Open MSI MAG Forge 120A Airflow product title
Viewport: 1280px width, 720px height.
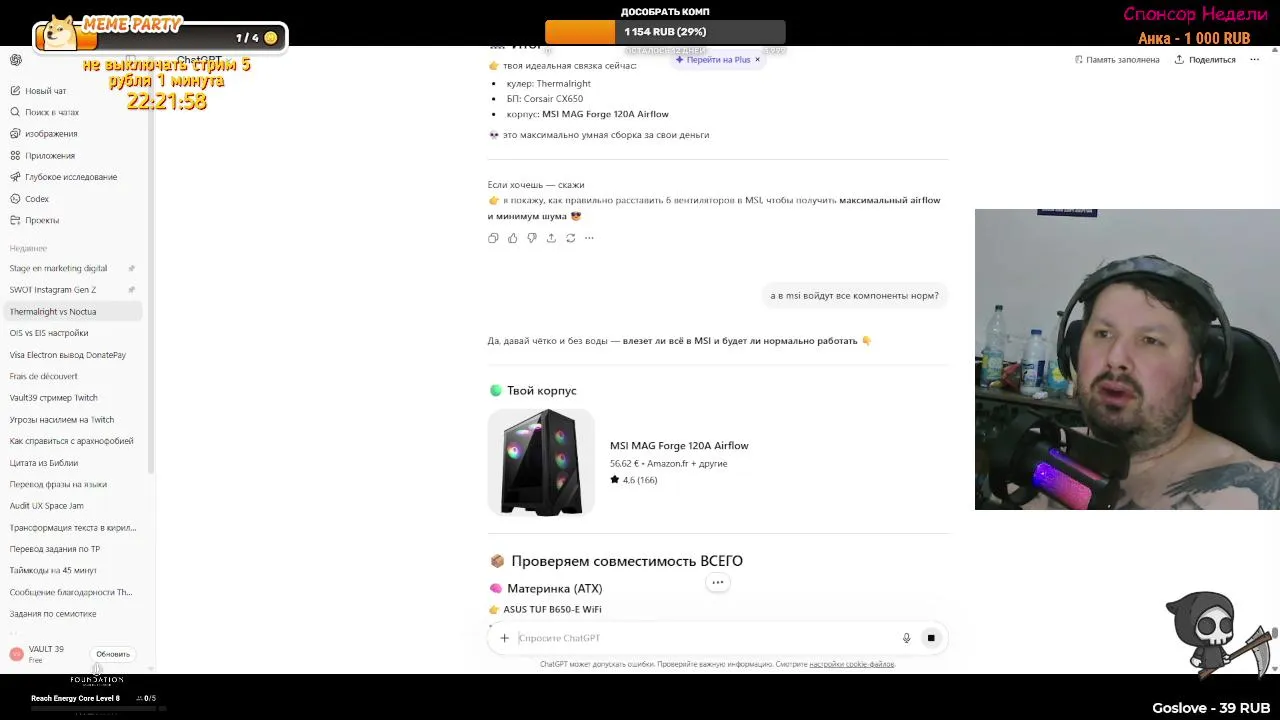pyautogui.click(x=679, y=446)
